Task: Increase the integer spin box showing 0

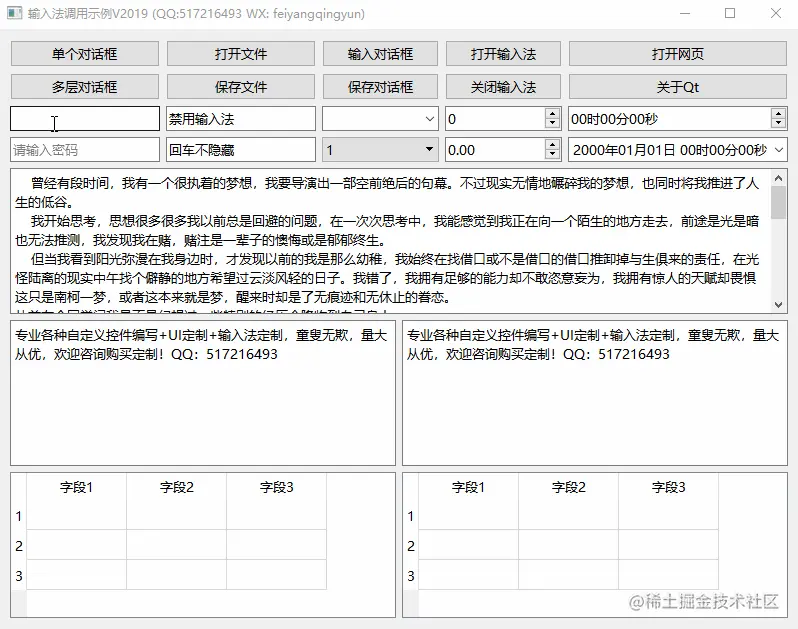Action: click(x=553, y=113)
